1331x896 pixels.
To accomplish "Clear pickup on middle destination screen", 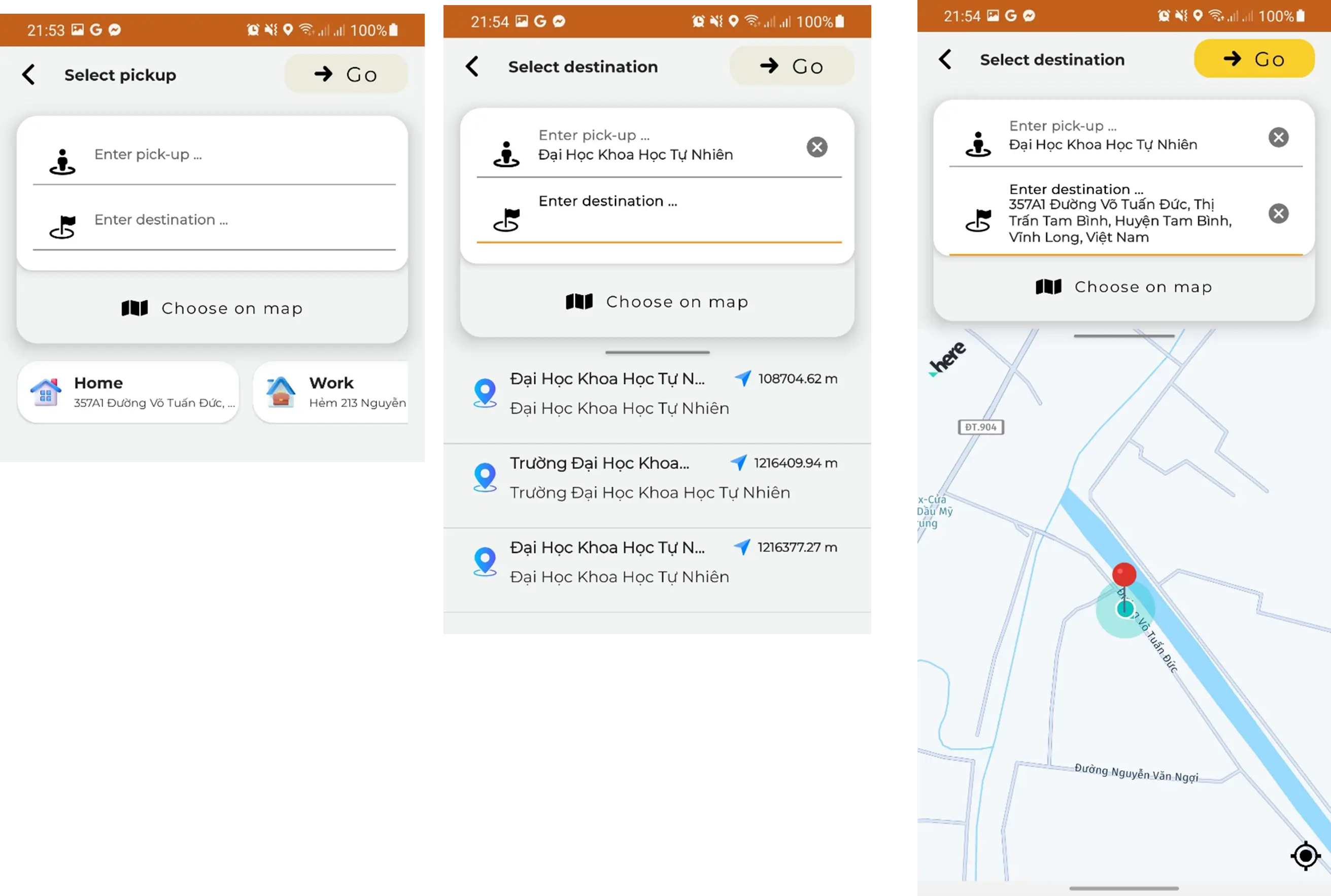I will tap(816, 148).
